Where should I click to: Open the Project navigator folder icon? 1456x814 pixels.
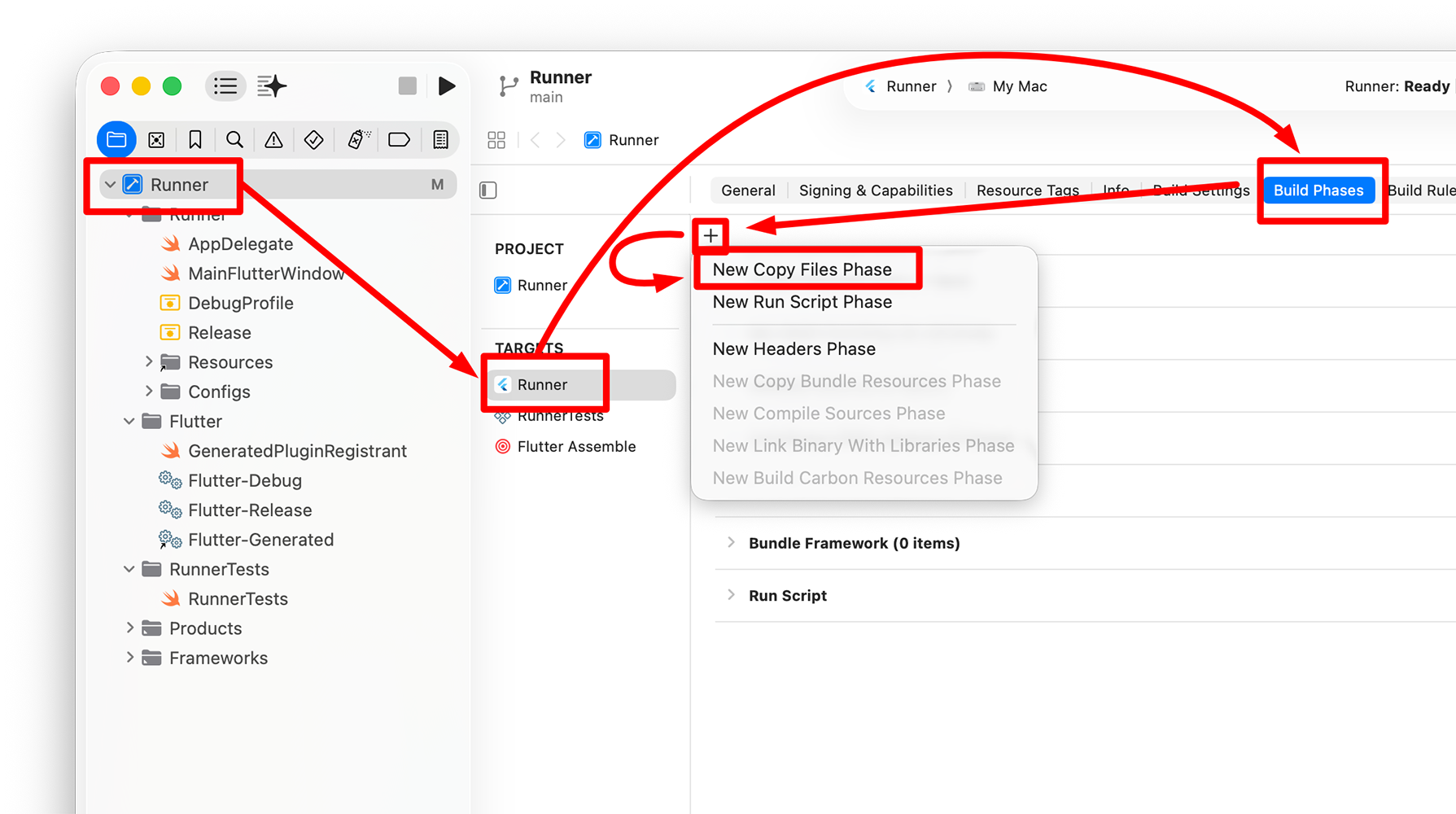[116, 140]
